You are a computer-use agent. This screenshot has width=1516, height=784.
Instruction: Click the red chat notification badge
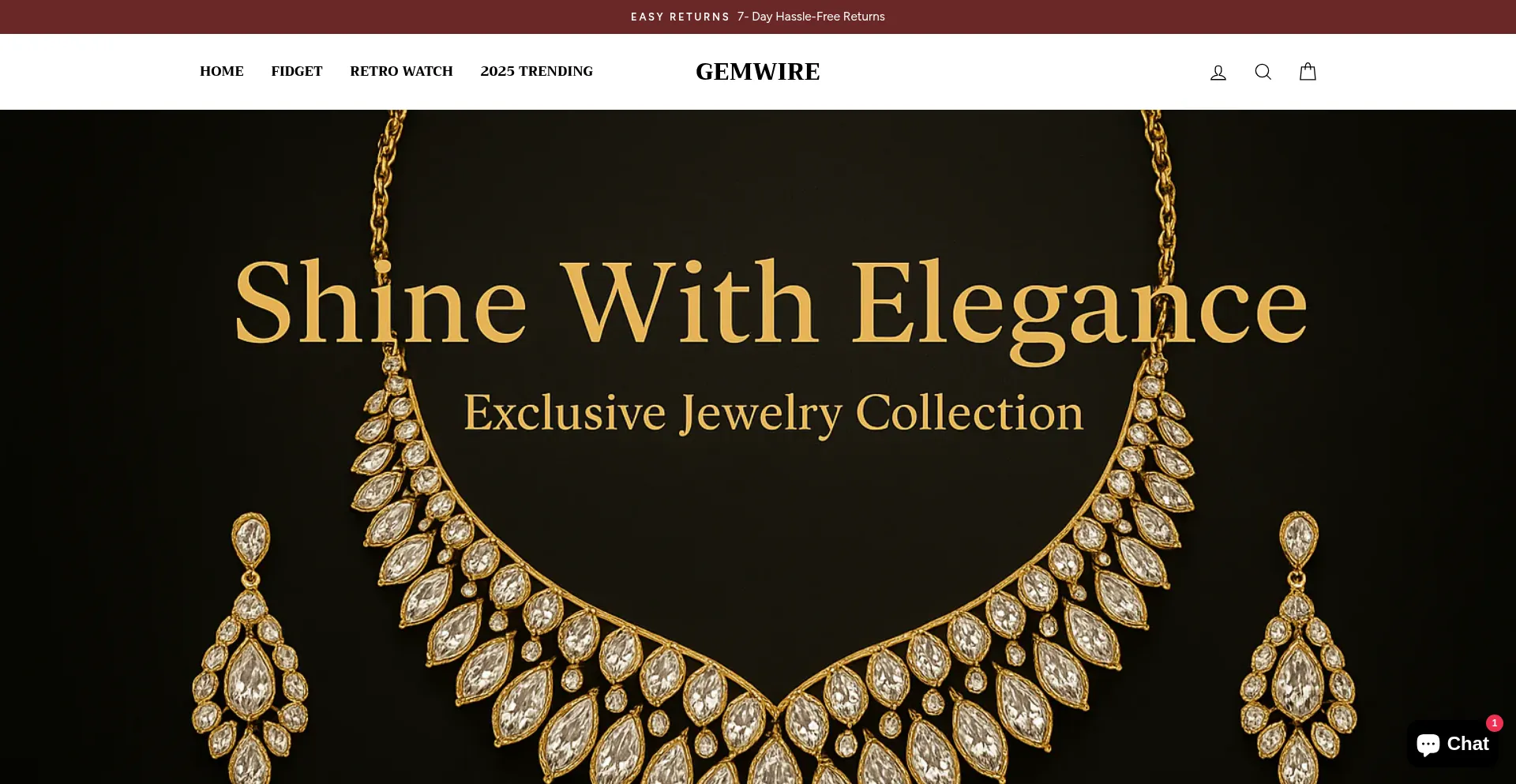tap(1494, 723)
